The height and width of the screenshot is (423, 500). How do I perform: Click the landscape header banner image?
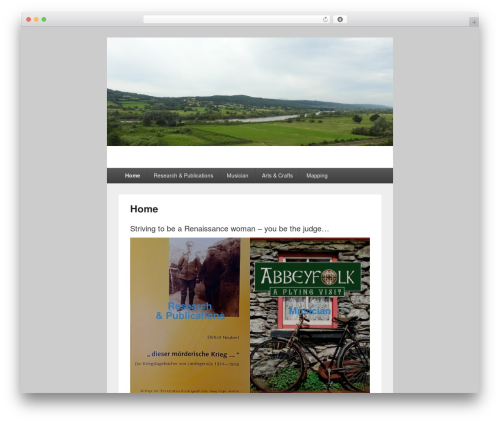coord(250,92)
